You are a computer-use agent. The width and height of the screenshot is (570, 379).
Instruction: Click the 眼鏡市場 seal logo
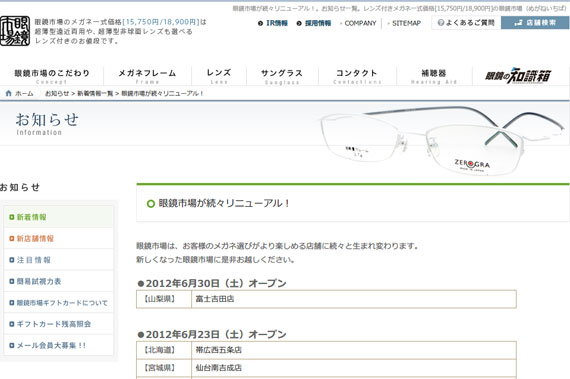15,31
